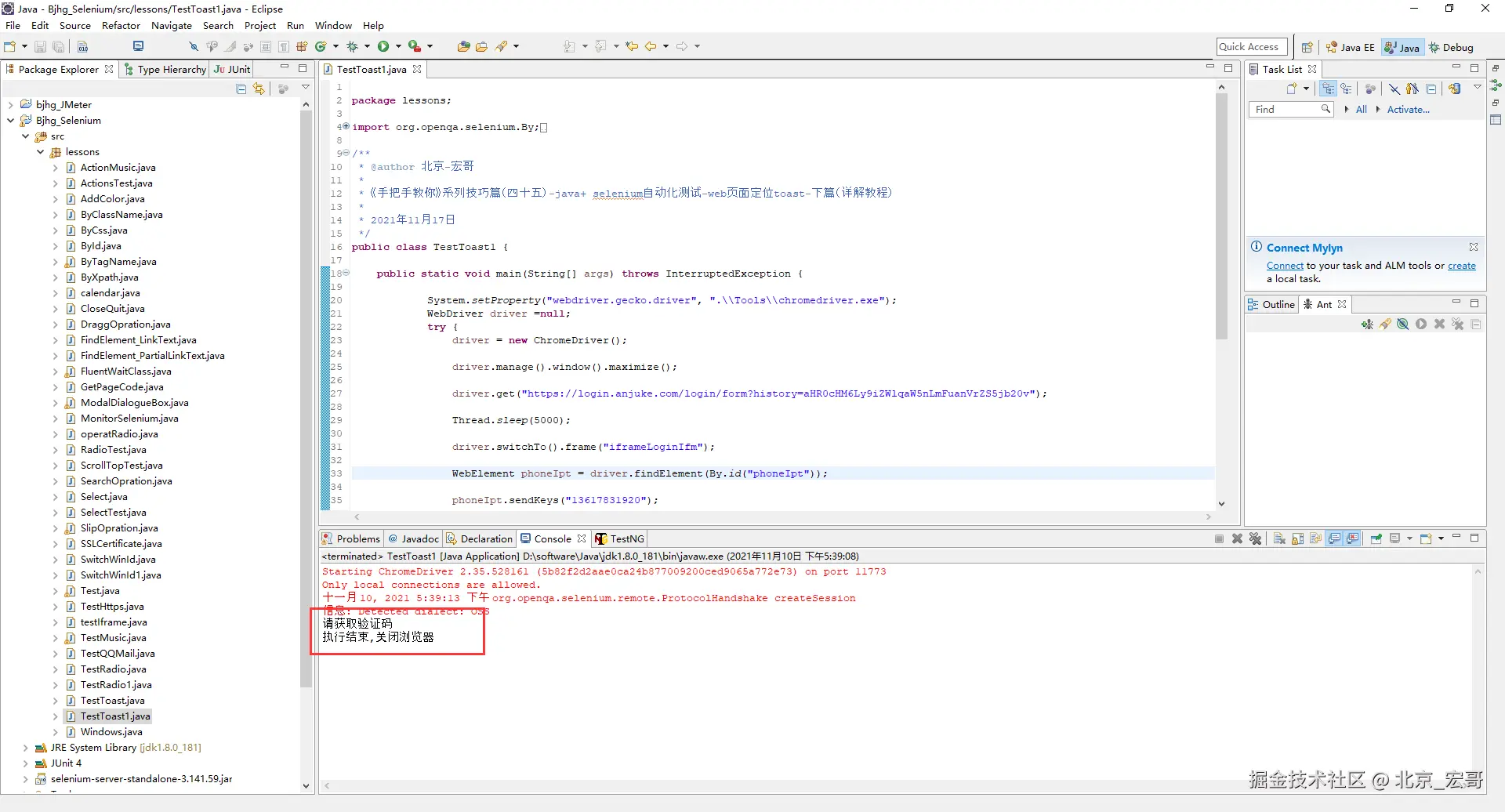Click Remove All Terminated Launches icon in Console
1505x812 pixels.
click(x=1255, y=538)
